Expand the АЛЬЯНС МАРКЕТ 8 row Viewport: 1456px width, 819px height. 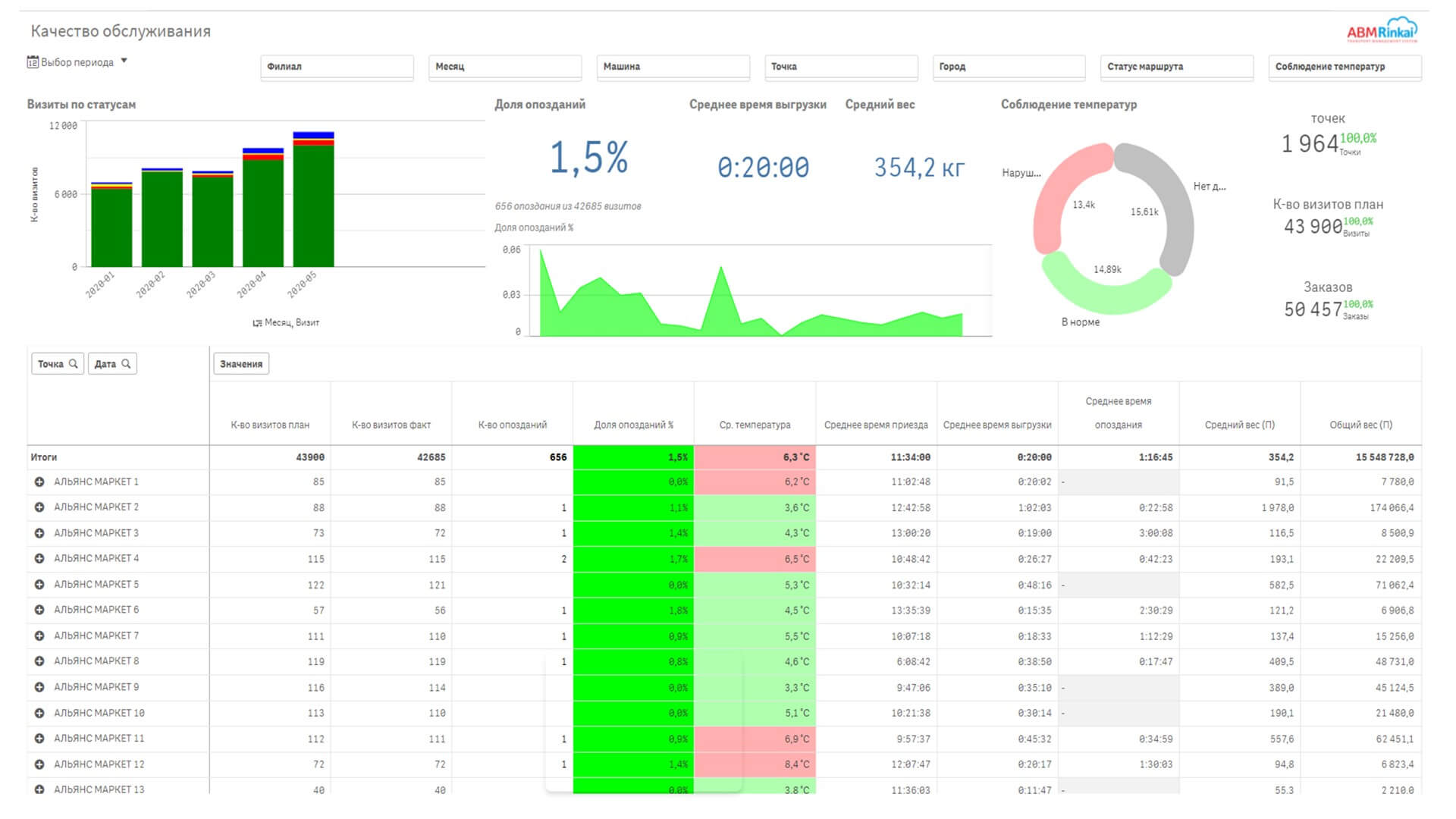(x=39, y=661)
